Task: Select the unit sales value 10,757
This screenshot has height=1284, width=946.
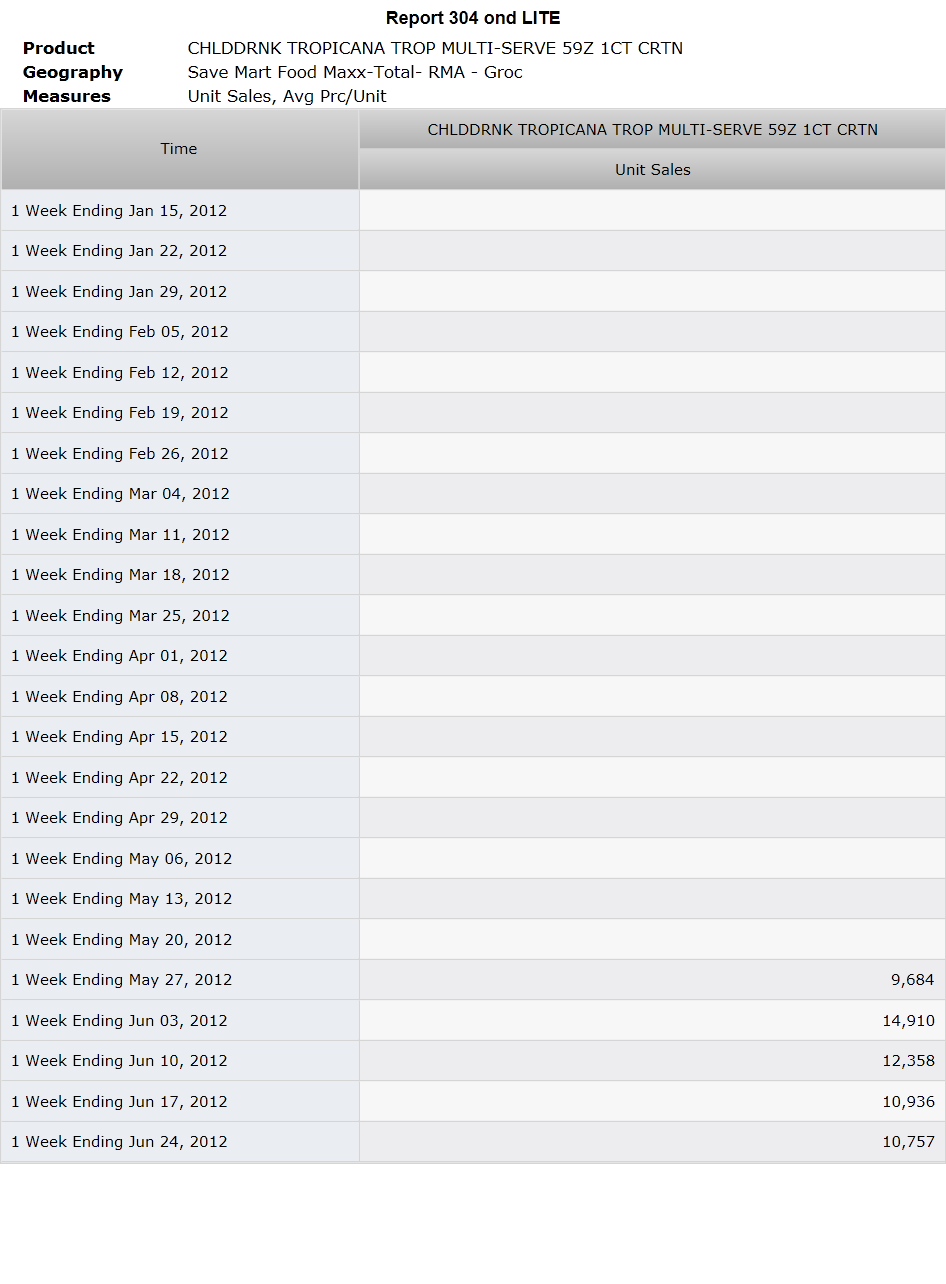Action: [908, 1142]
